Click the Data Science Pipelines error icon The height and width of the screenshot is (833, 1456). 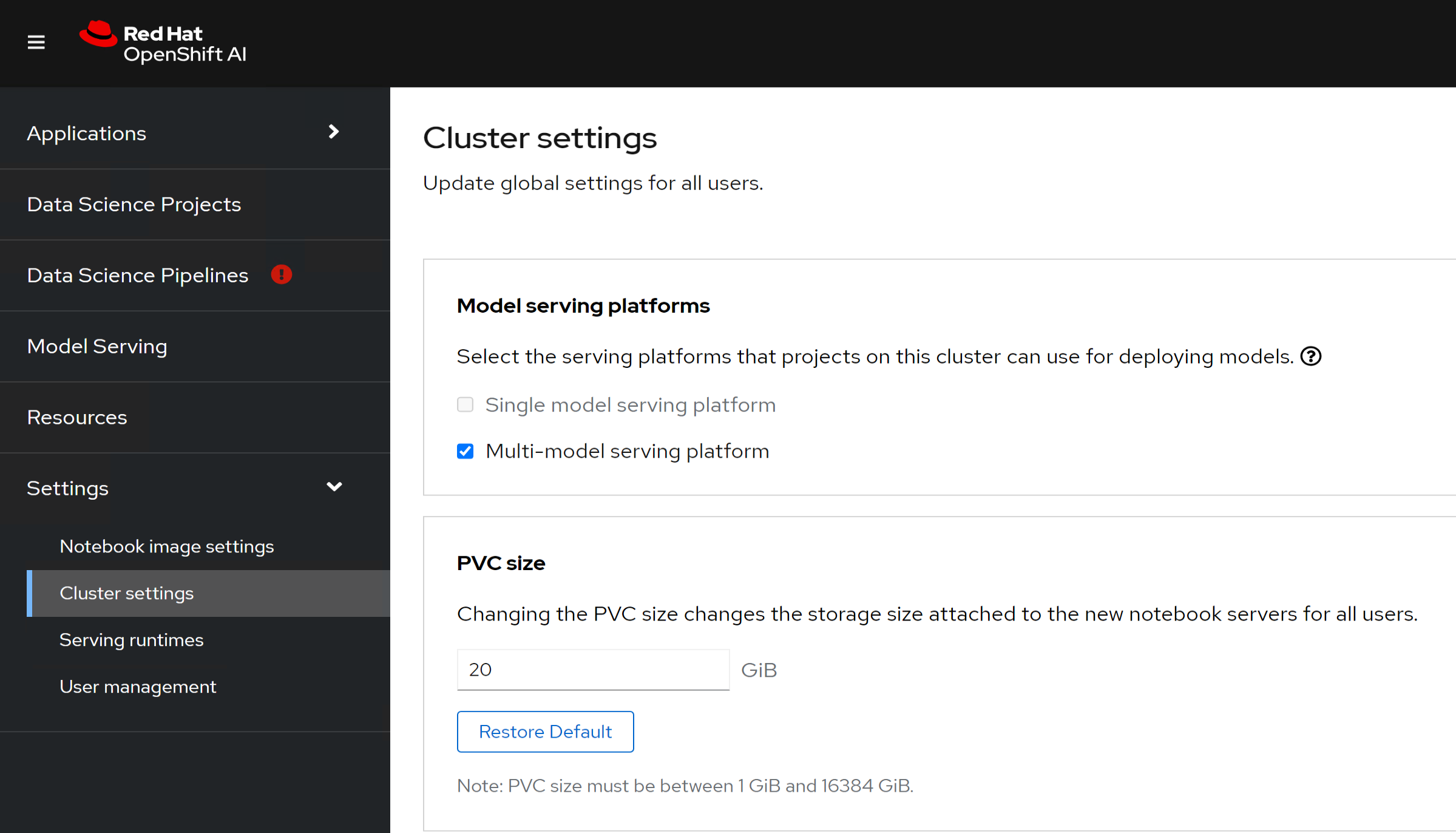click(280, 275)
